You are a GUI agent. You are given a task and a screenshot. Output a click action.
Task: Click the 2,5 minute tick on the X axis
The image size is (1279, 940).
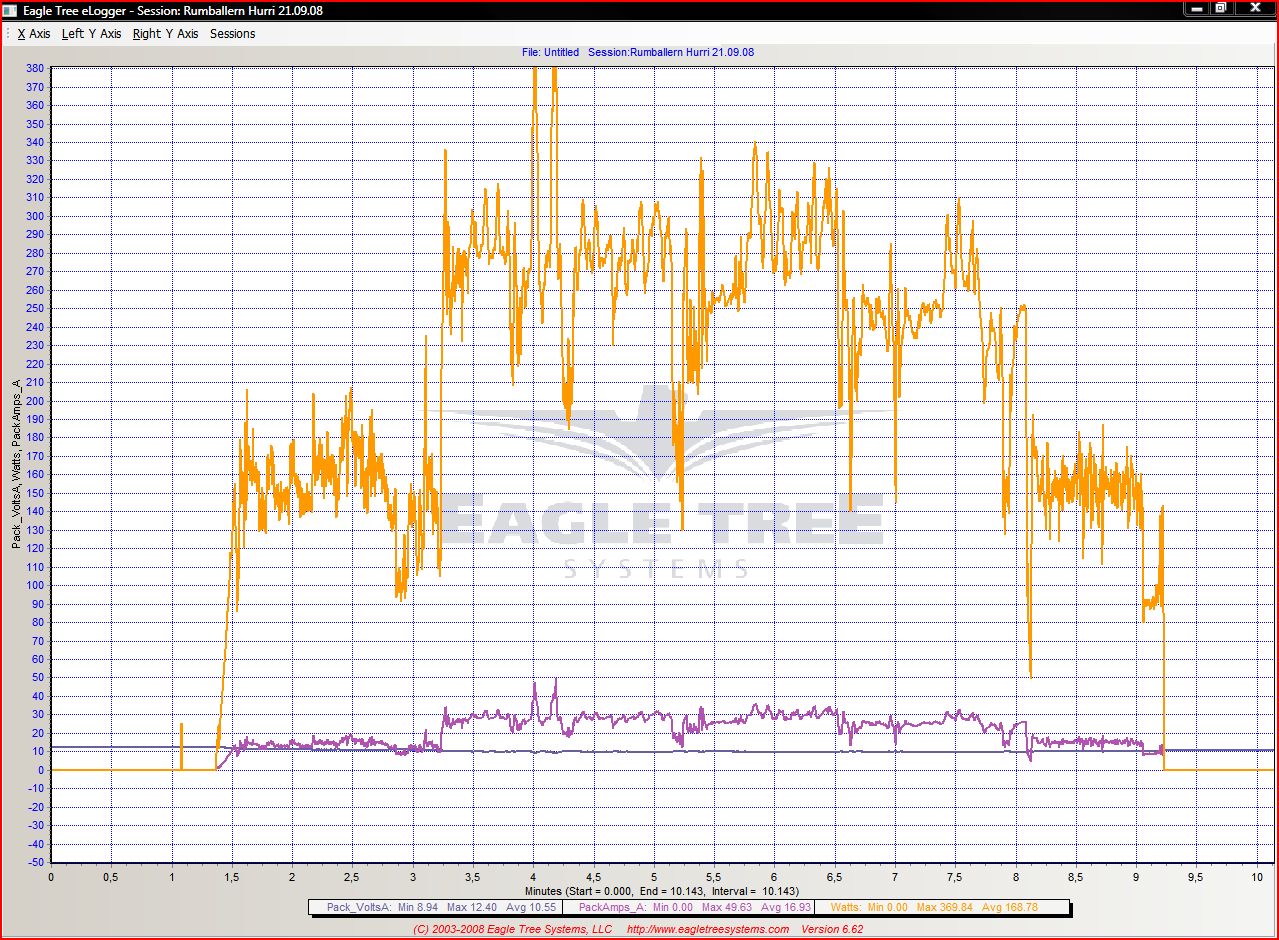352,876
